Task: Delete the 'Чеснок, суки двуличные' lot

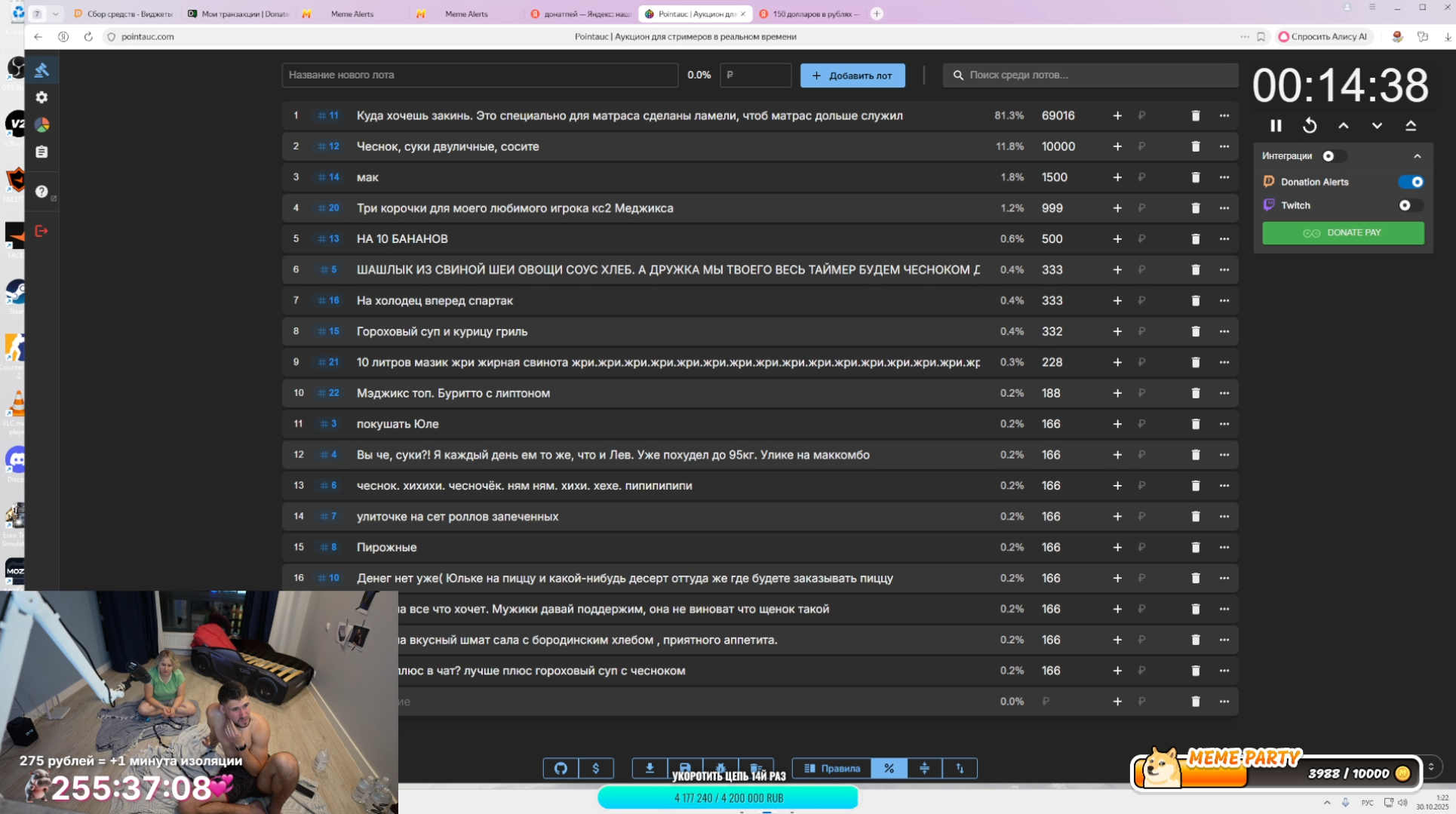Action: (1196, 146)
